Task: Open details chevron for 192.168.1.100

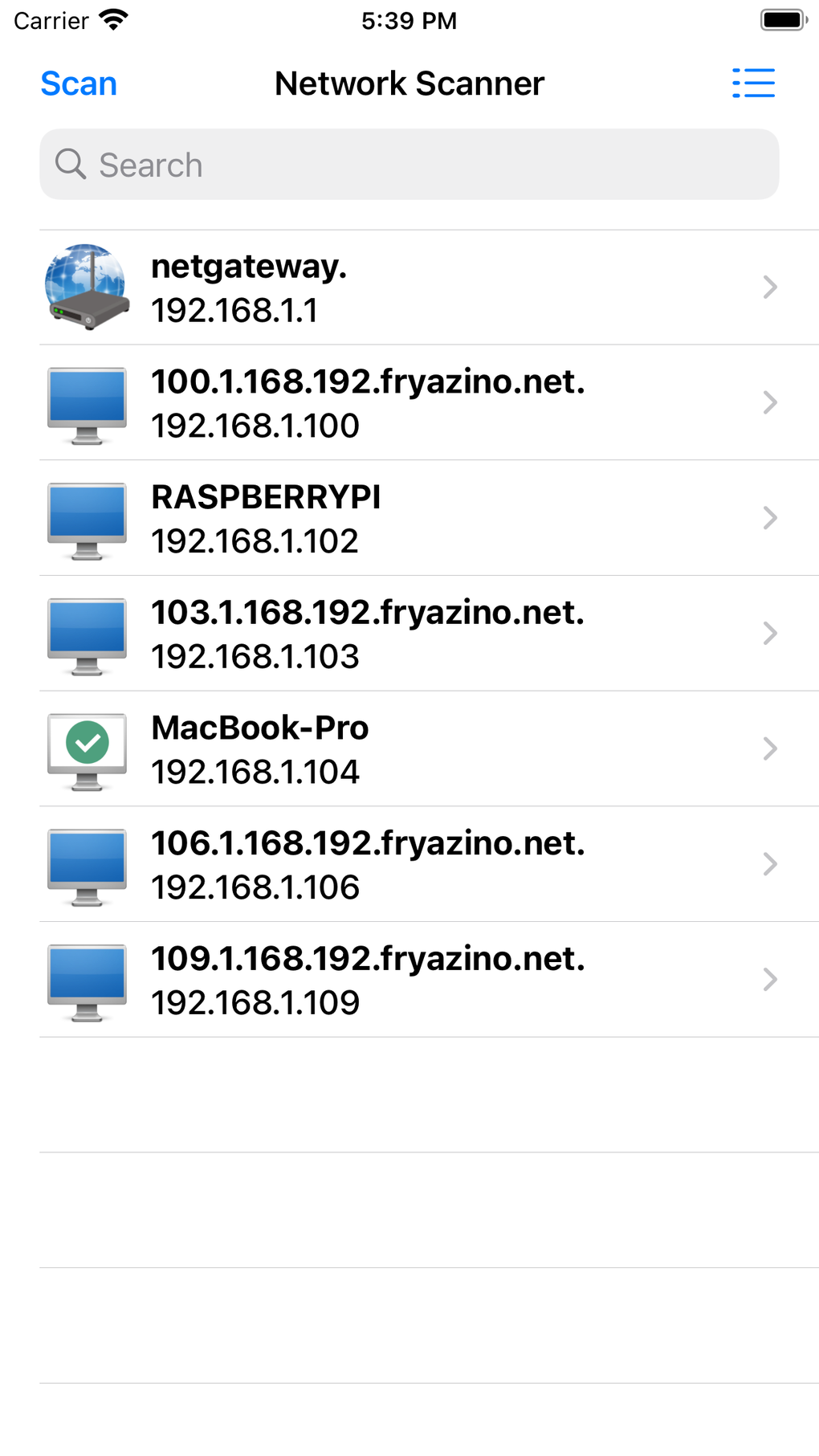Action: tap(770, 402)
